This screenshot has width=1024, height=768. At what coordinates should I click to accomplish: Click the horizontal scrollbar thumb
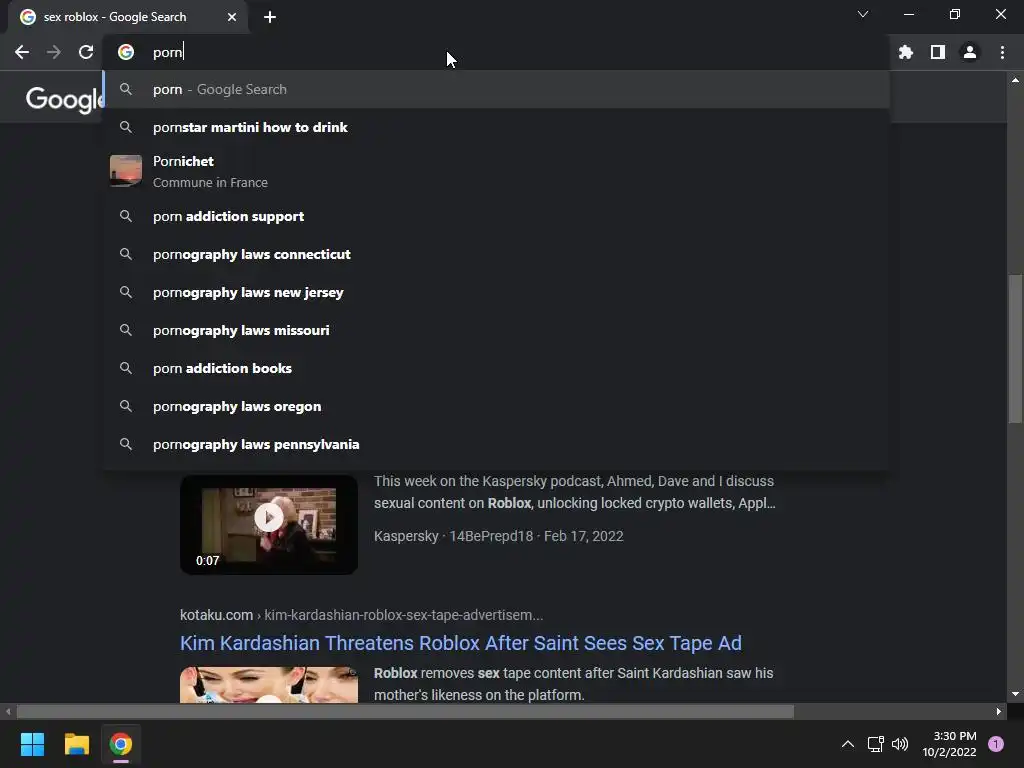click(405, 711)
